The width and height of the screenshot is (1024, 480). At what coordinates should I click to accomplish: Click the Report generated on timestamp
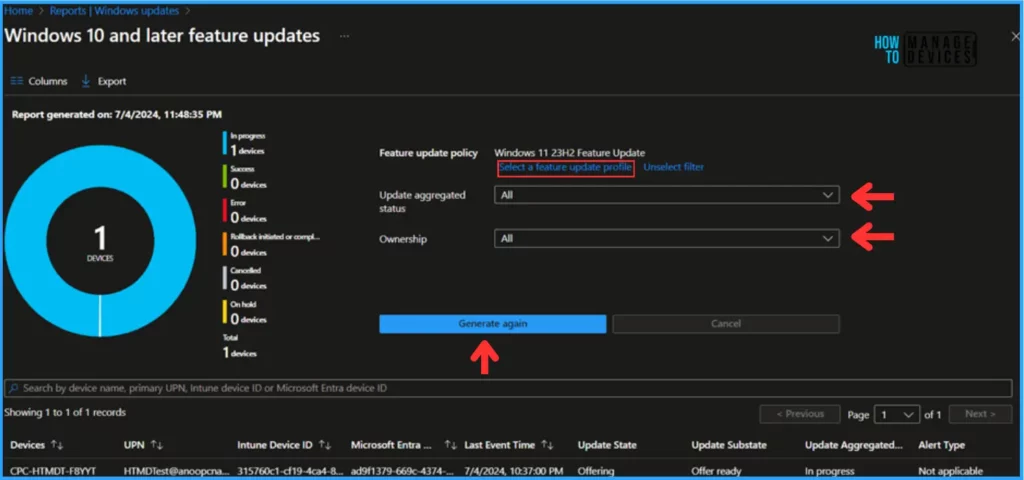click(x=117, y=114)
